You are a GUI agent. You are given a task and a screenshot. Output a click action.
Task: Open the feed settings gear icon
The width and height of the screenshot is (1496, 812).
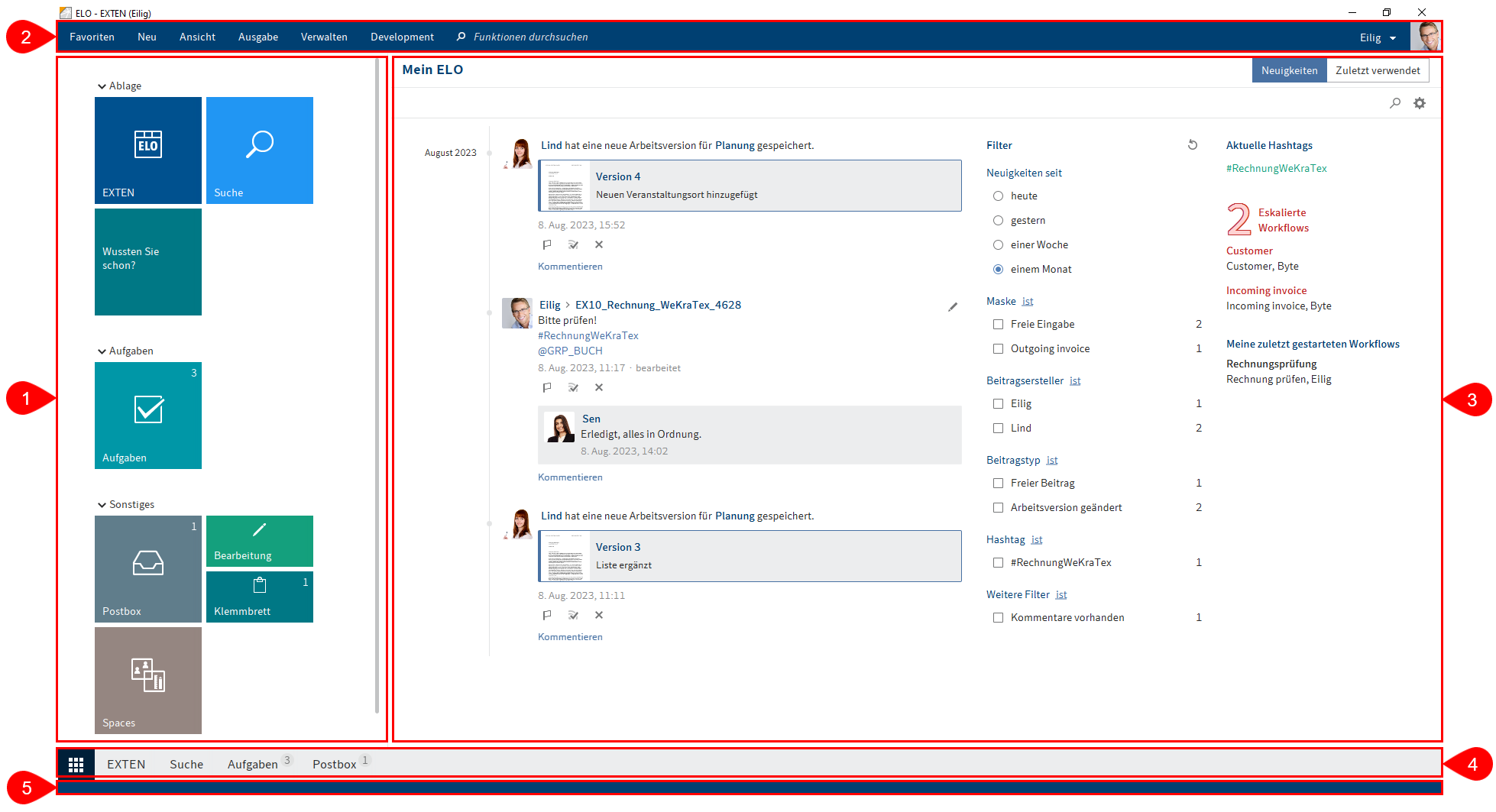(x=1420, y=102)
